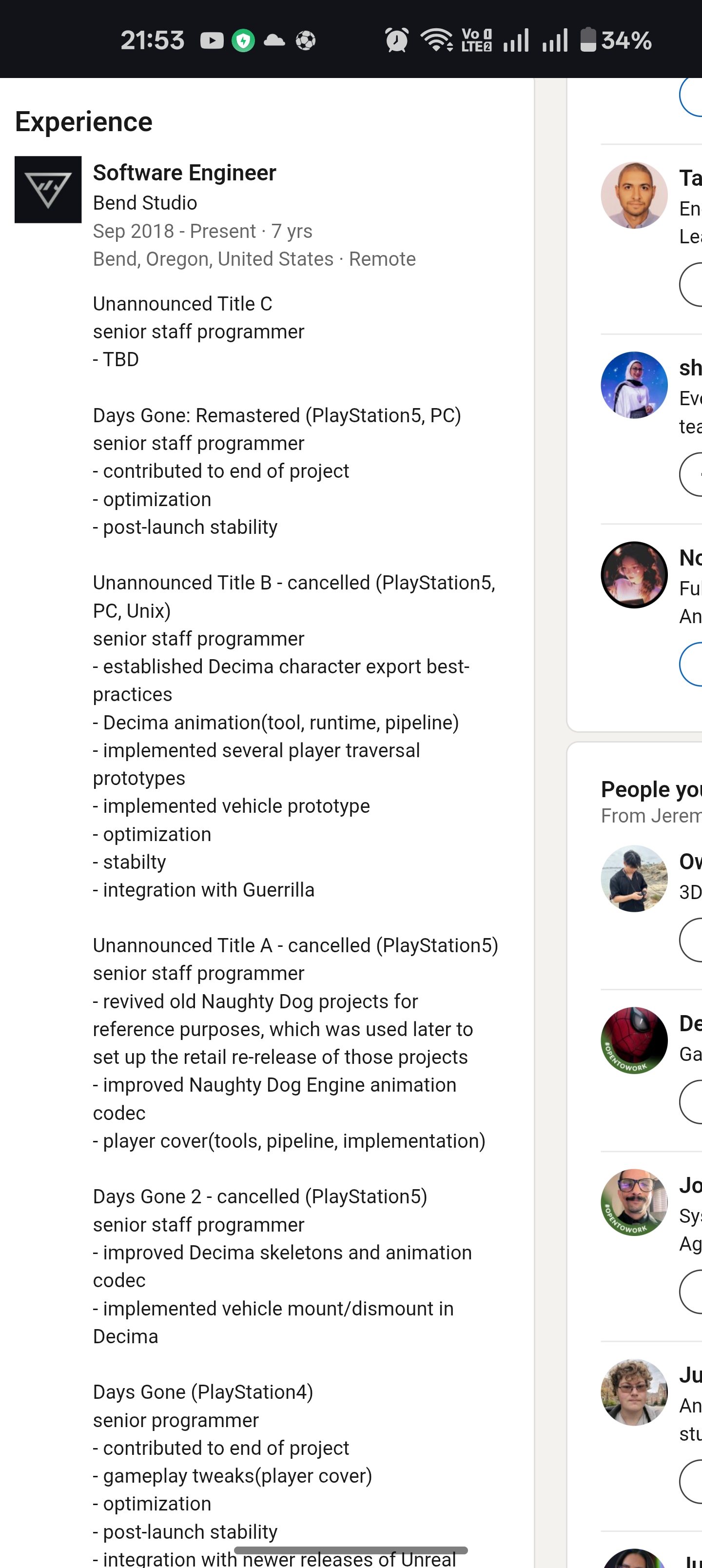
Task: Tap the 21:53 clock in status bar
Action: (x=152, y=41)
